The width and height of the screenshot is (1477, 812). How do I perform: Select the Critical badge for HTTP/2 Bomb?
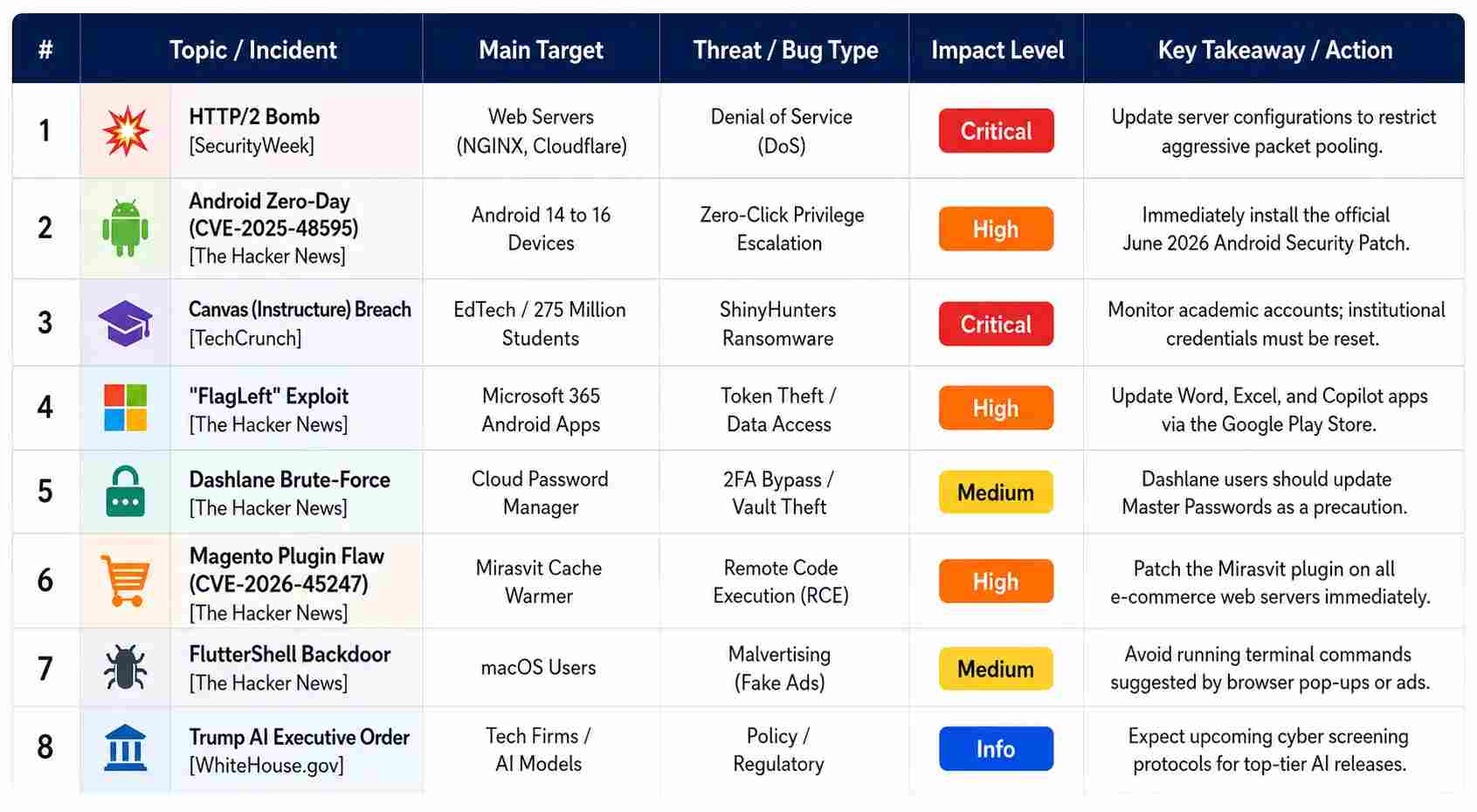(996, 131)
